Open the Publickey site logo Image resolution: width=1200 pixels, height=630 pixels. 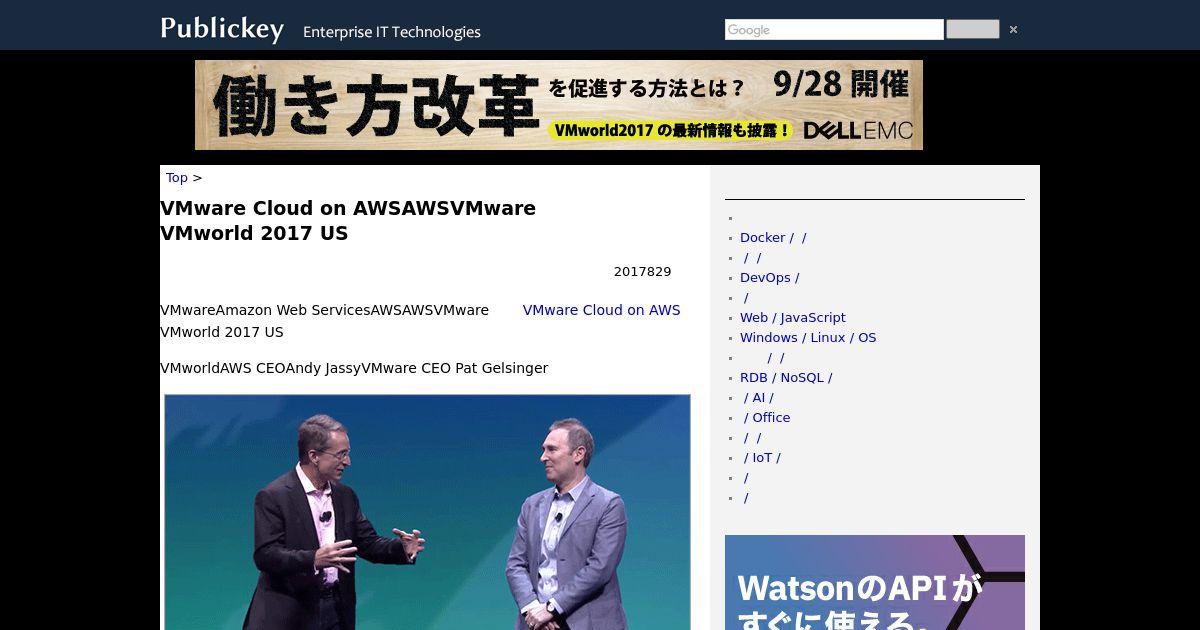pyautogui.click(x=222, y=29)
